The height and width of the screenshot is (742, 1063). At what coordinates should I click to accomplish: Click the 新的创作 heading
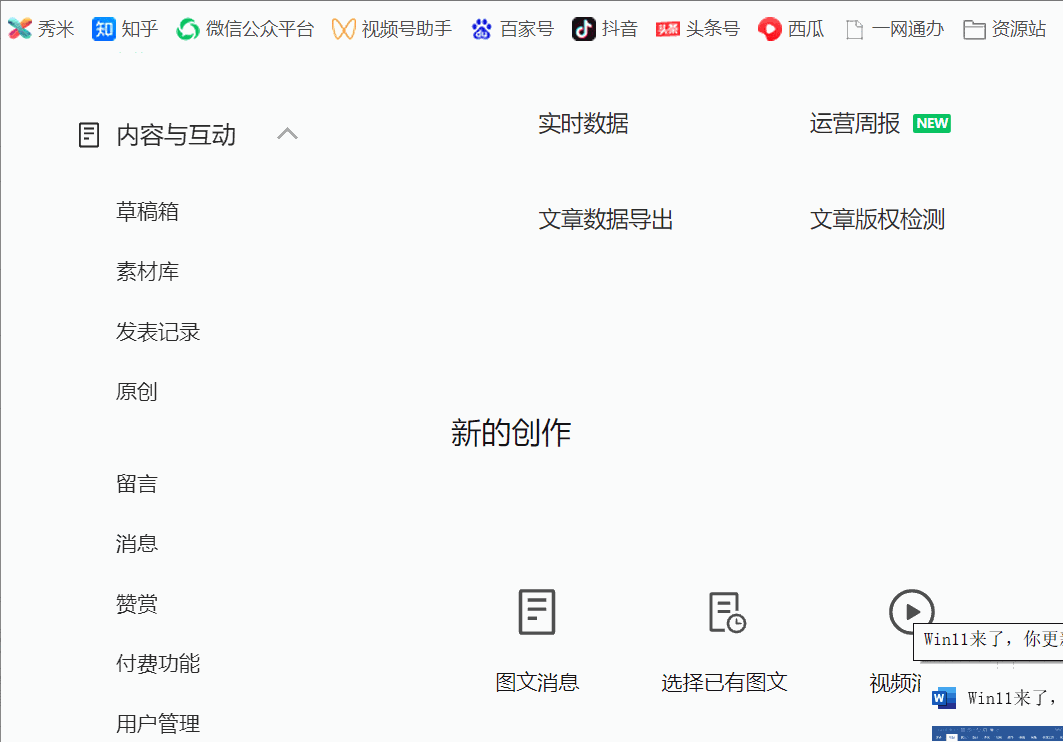tap(511, 432)
